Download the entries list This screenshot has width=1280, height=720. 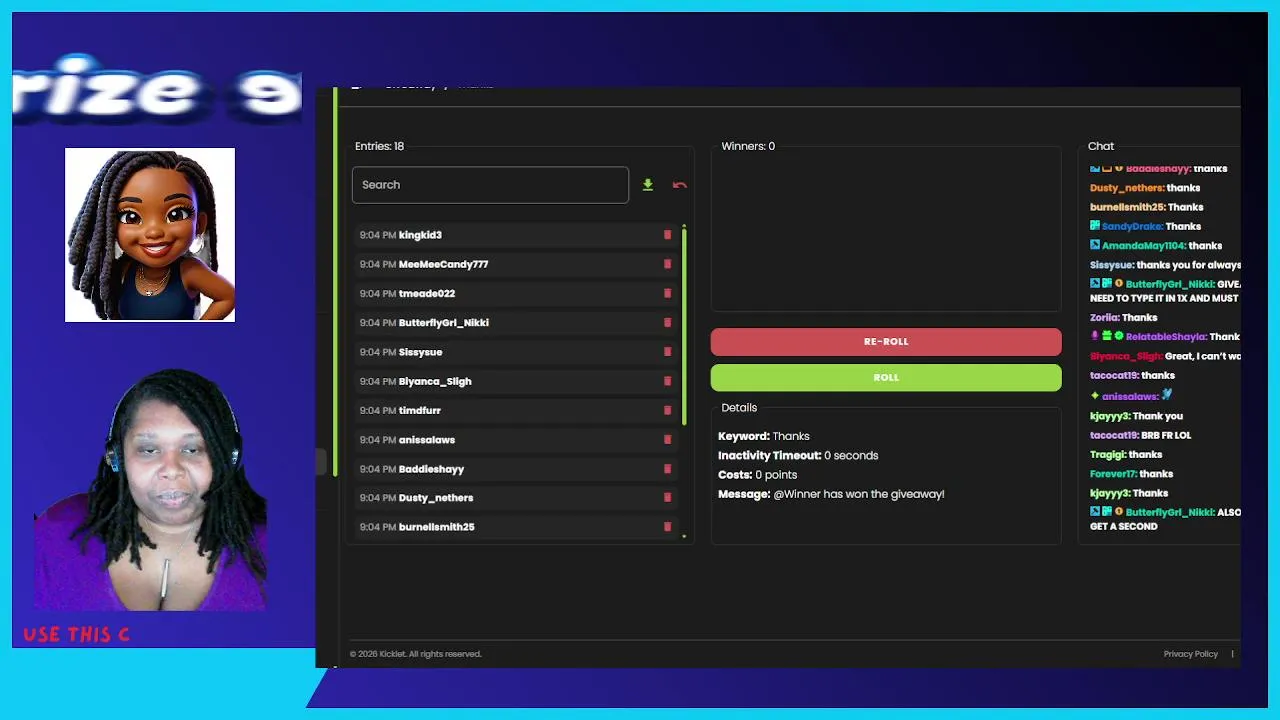(648, 185)
